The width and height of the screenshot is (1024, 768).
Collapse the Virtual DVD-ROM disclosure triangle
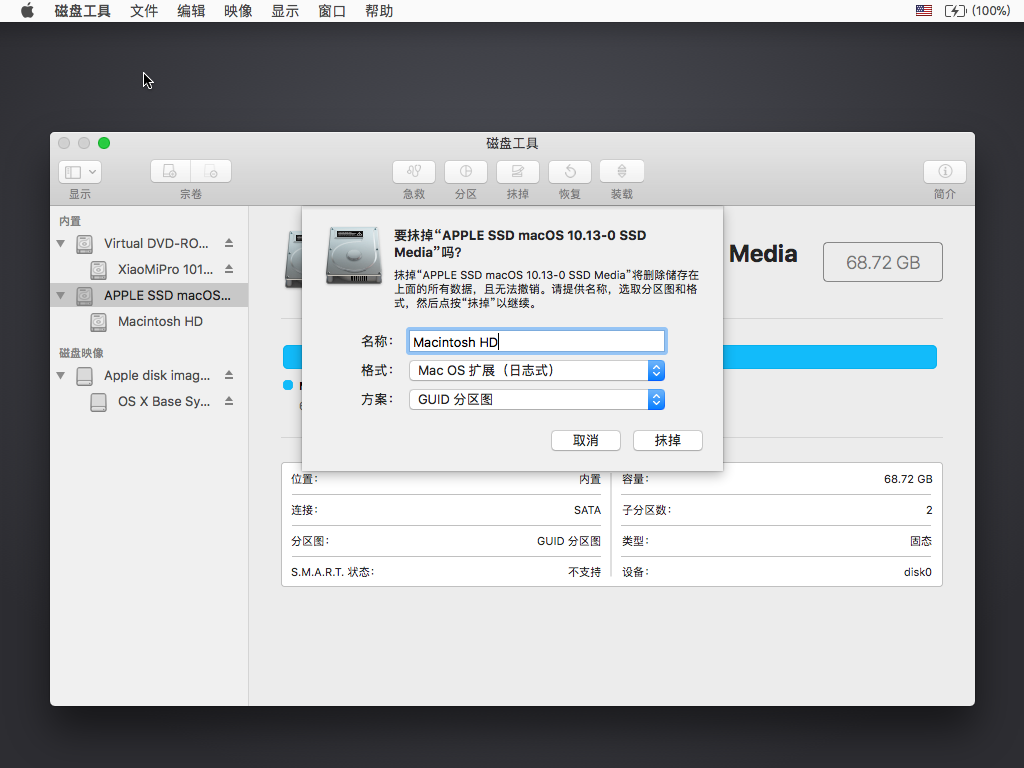(x=61, y=243)
